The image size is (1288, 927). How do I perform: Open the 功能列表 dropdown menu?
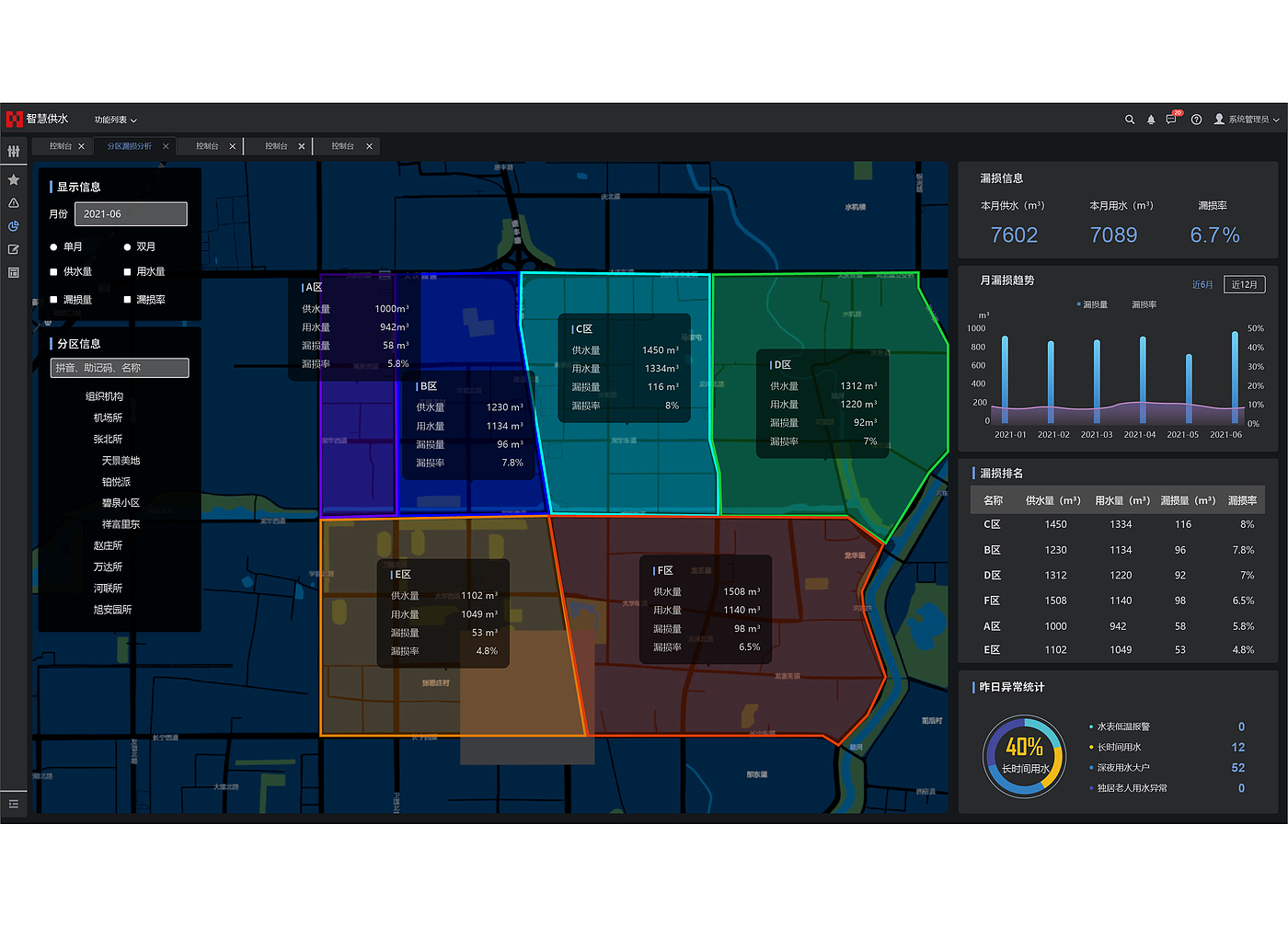tap(115, 120)
